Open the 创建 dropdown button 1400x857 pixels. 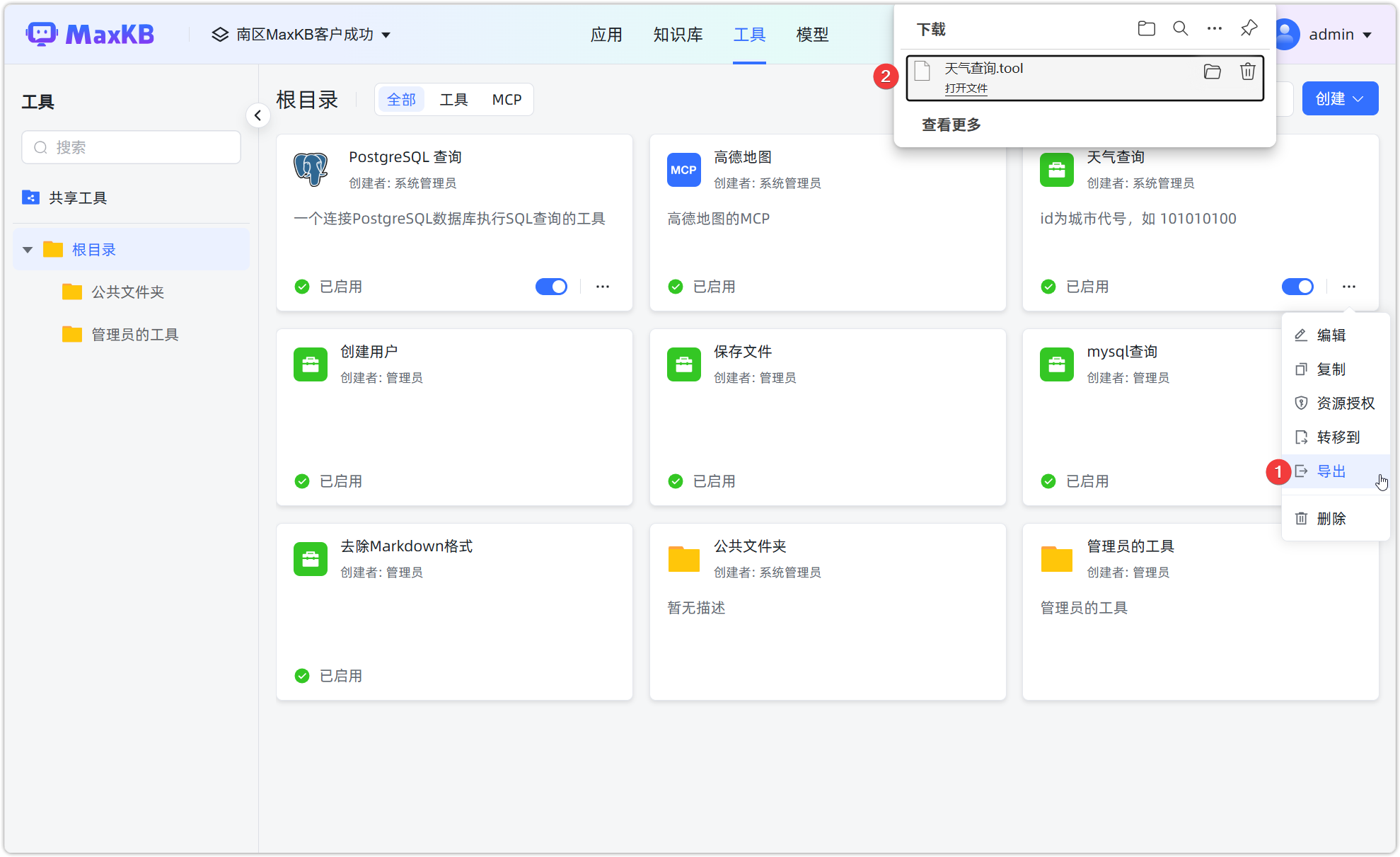pos(1339,98)
